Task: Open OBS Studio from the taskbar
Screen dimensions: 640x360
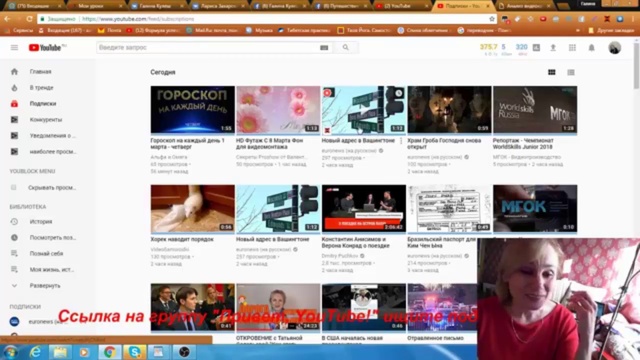Action: pos(184,352)
